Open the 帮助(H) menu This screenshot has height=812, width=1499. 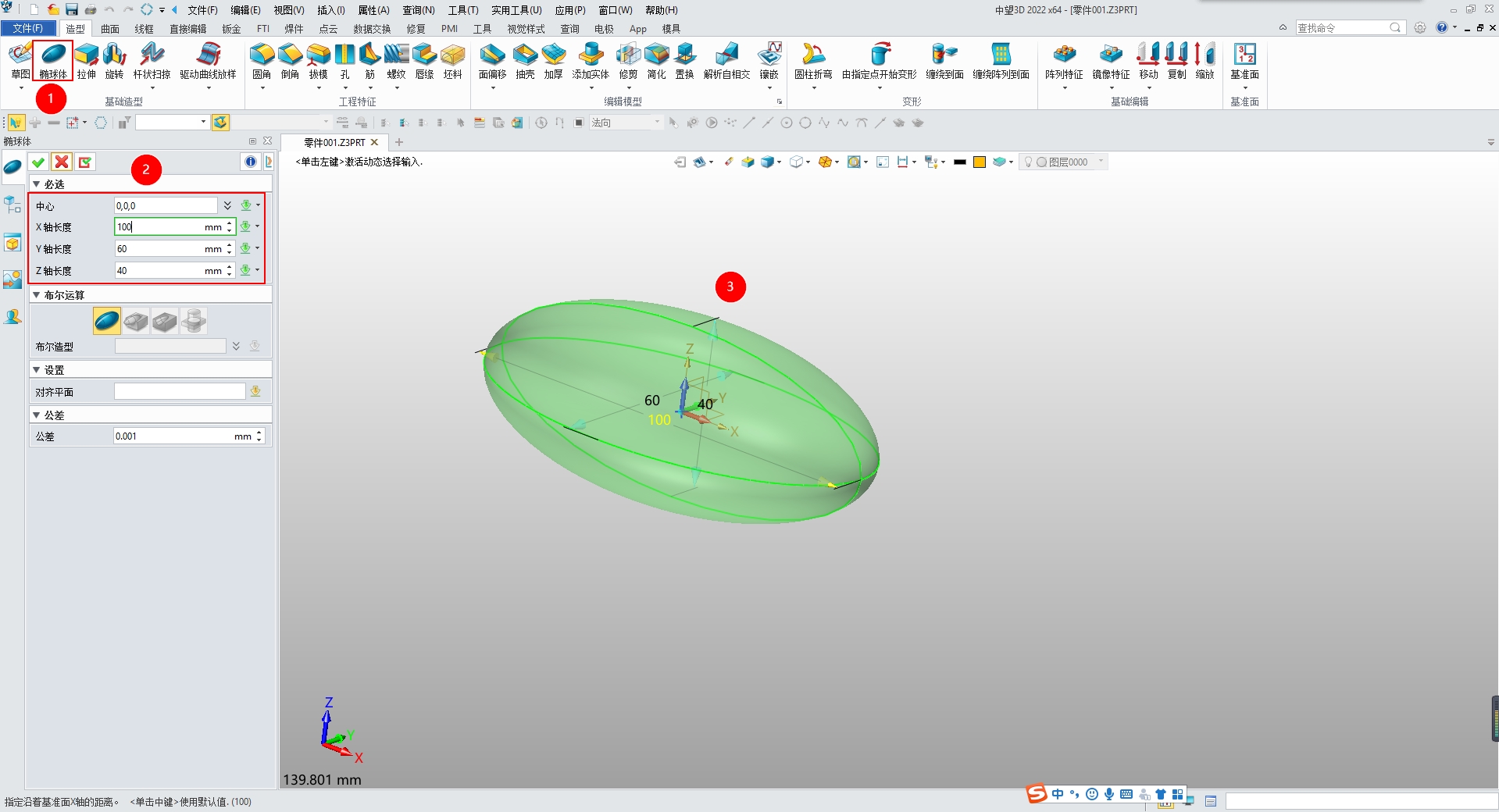point(662,10)
